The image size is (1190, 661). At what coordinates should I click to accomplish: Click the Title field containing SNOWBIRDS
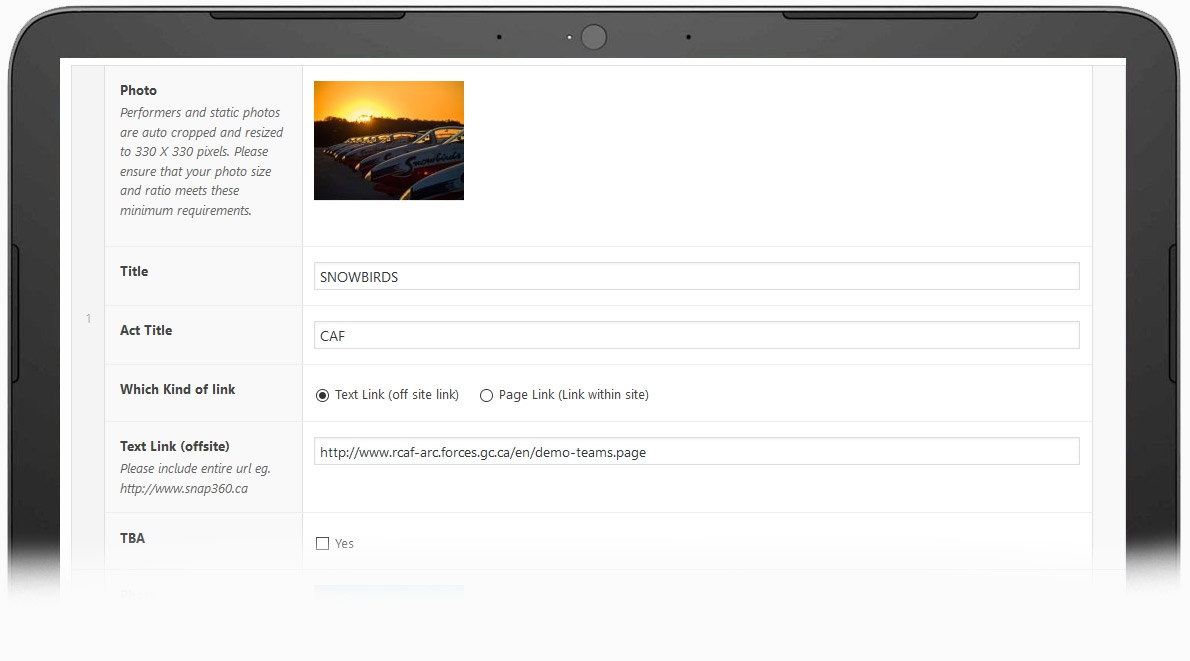(x=696, y=276)
